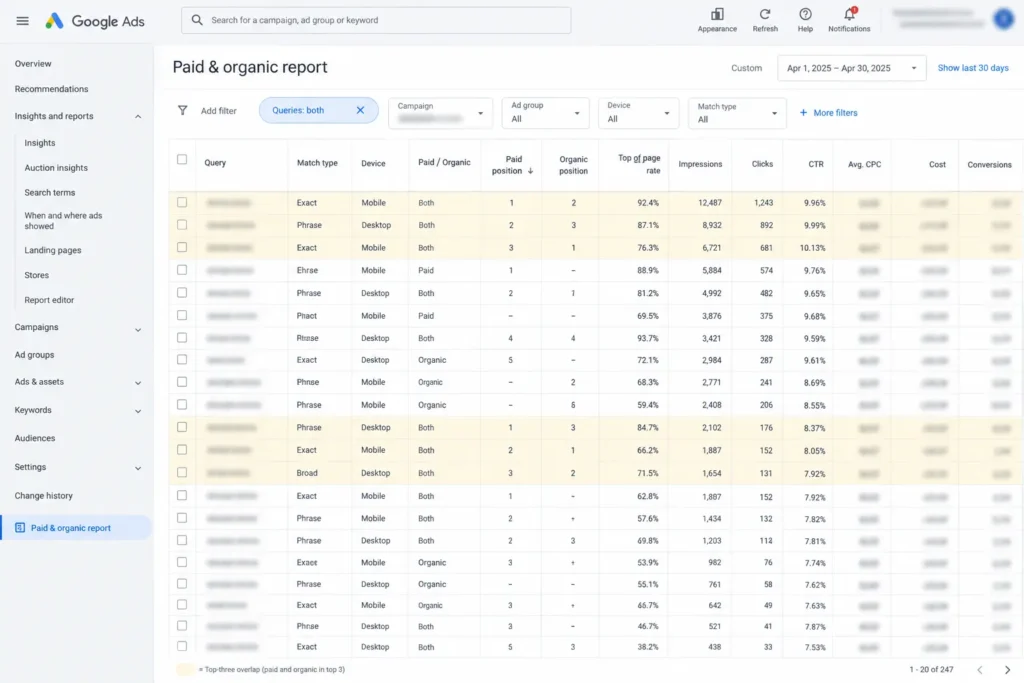Screen dimensions: 1024x683
Task: Open Search terms page
Action: (x=50, y=193)
